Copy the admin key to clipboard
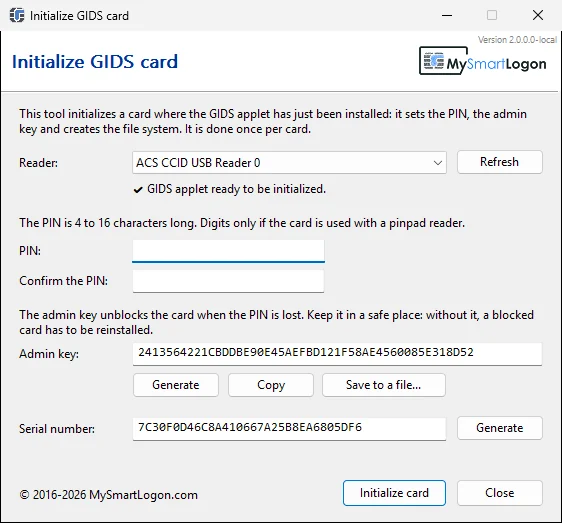 tap(271, 385)
